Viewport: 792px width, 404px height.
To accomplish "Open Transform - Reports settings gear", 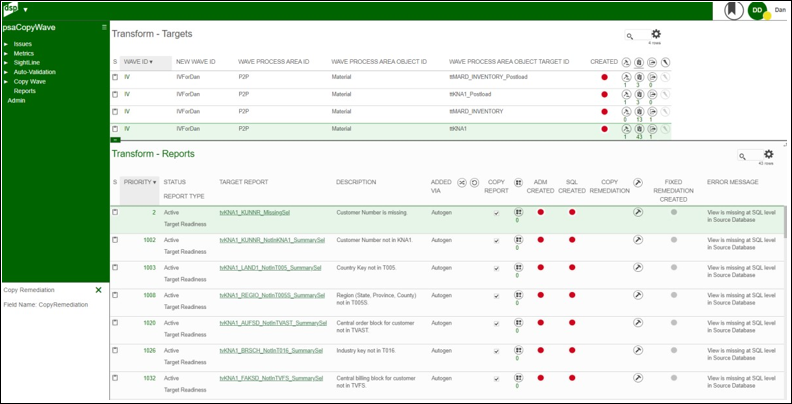I will pyautogui.click(x=768, y=155).
